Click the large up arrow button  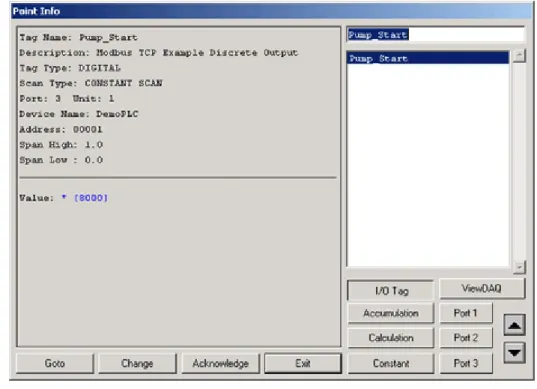tap(514, 325)
